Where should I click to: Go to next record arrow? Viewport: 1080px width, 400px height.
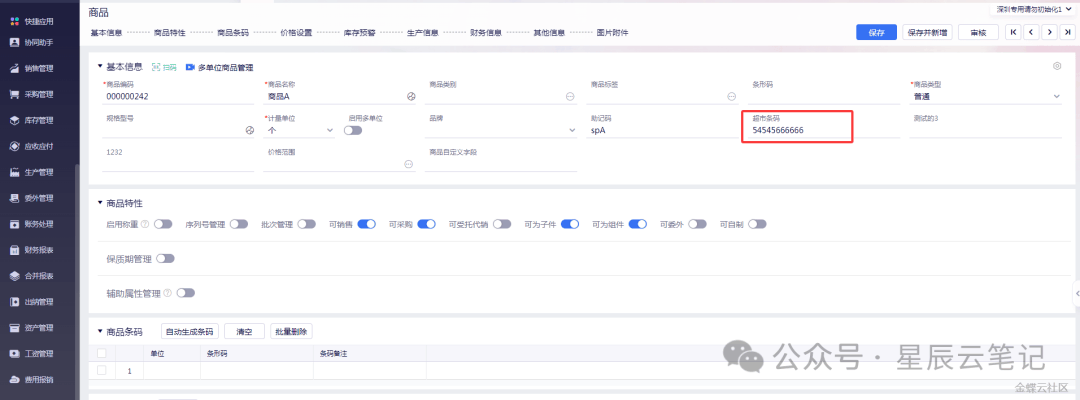tap(1049, 32)
